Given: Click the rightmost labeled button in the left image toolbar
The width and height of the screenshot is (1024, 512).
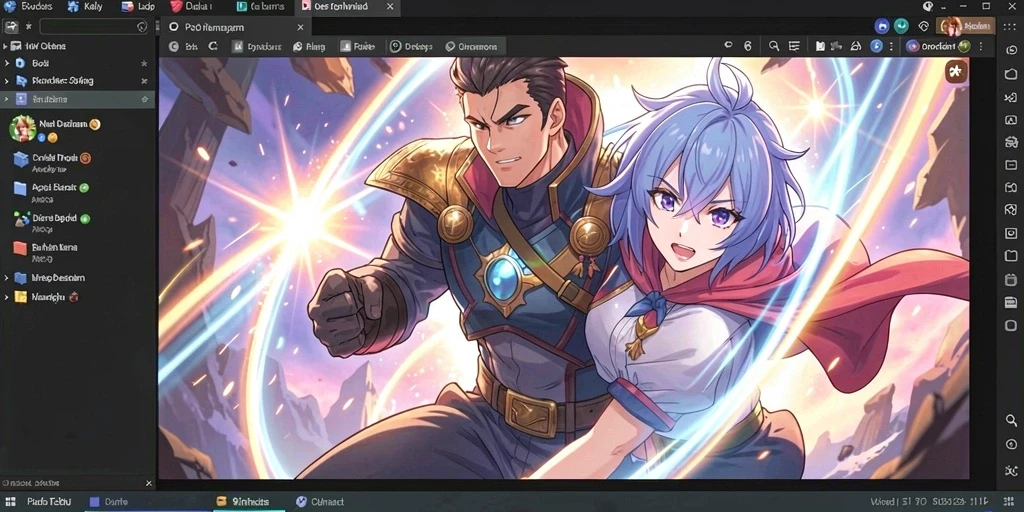Looking at the screenshot, I should point(471,46).
